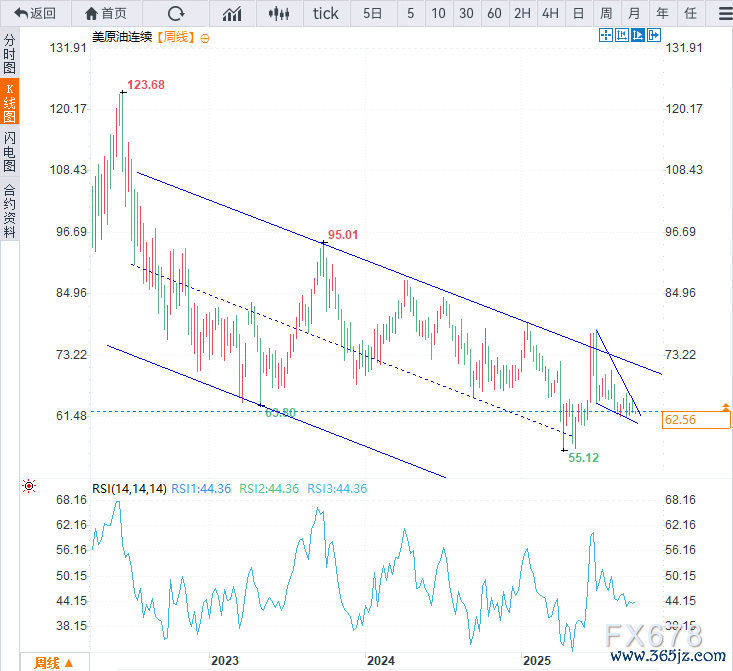Select the 4H timeframe
Image resolution: width=733 pixels, height=671 pixels.
coord(550,13)
